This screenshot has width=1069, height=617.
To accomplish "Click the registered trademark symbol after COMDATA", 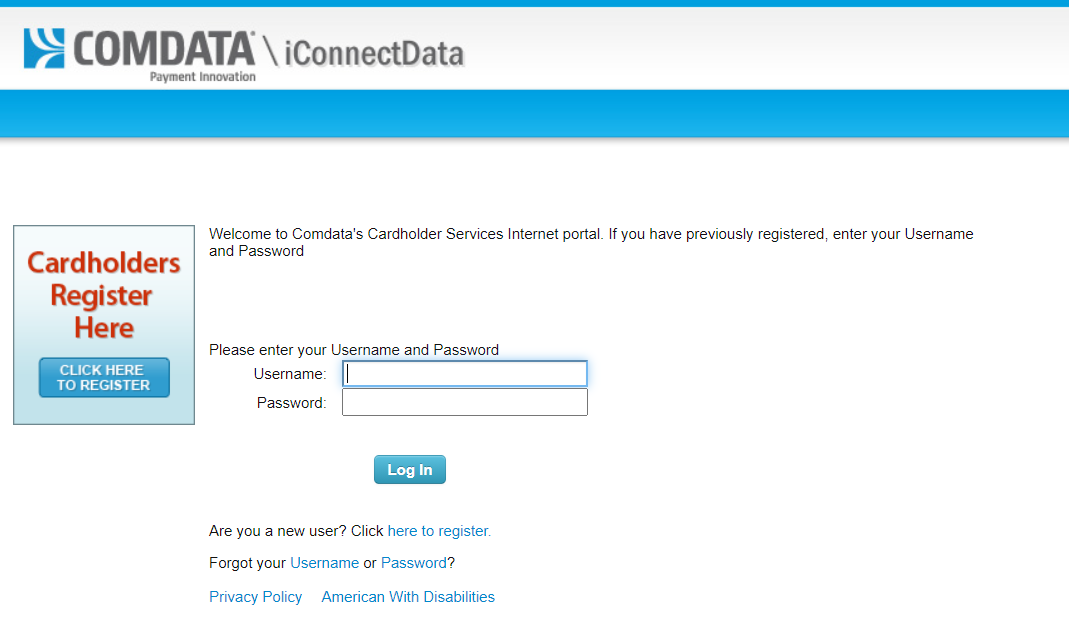I will 251,32.
